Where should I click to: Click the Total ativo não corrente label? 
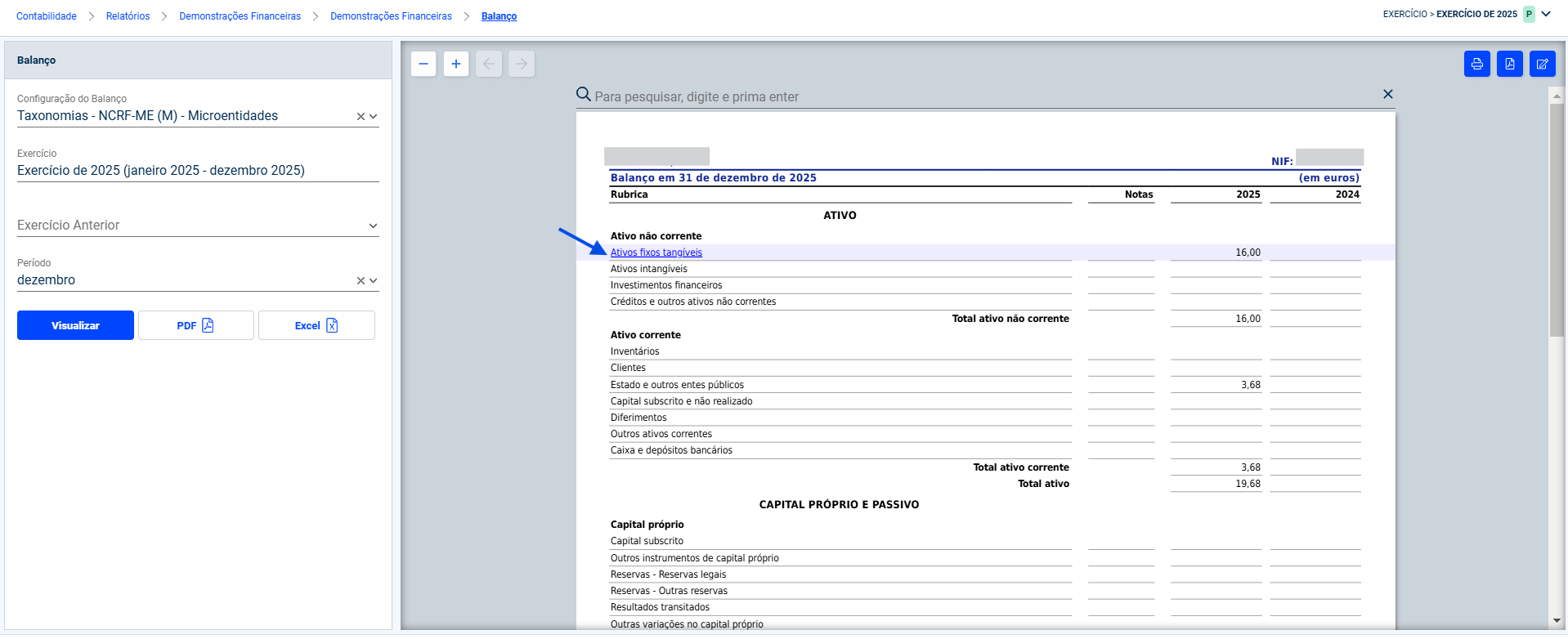pyautogui.click(x=1010, y=319)
